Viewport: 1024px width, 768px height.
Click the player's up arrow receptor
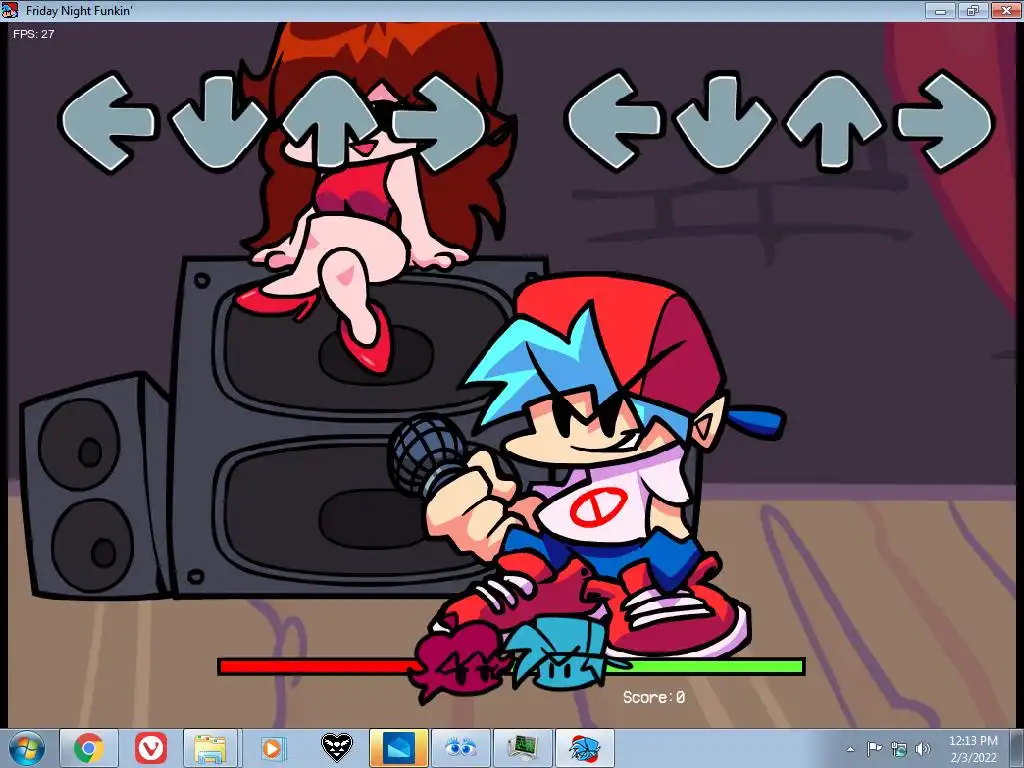point(835,121)
